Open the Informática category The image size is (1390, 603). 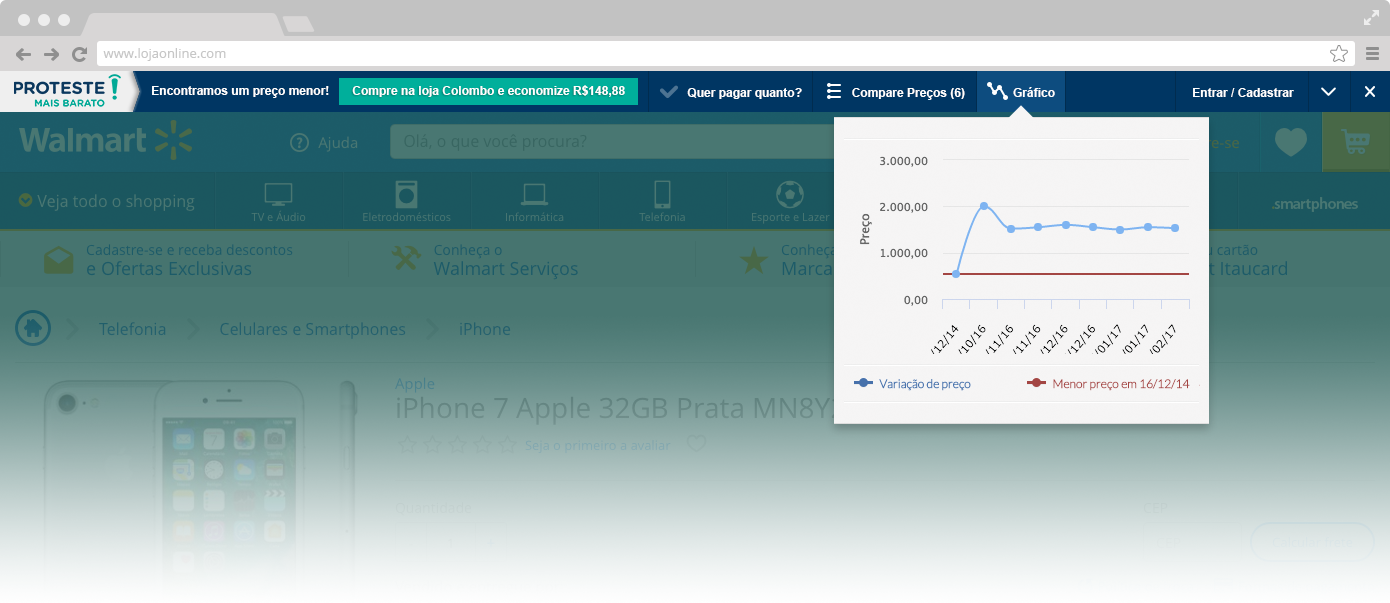pos(534,201)
